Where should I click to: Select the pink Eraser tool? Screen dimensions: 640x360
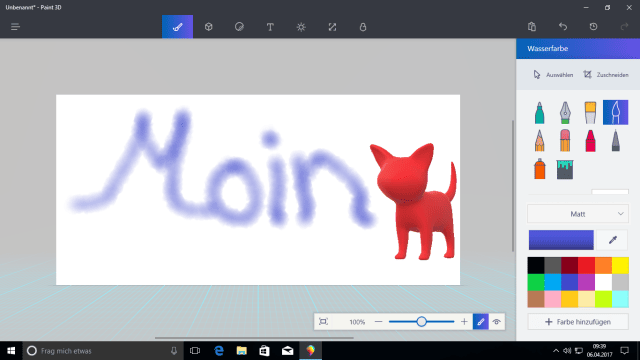[x=565, y=140]
